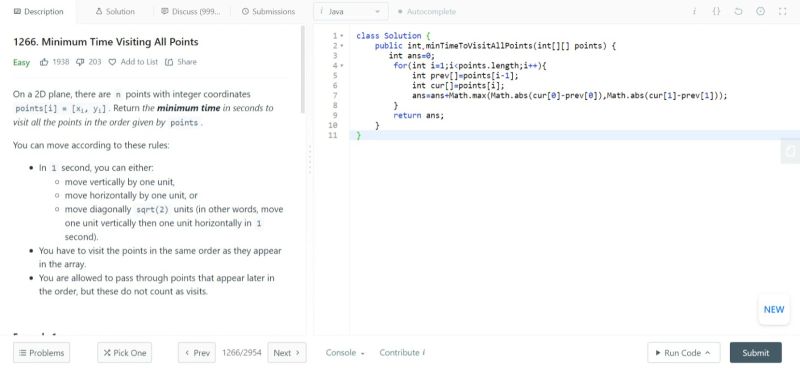
Task: Go to the Next problem
Action: click(287, 353)
